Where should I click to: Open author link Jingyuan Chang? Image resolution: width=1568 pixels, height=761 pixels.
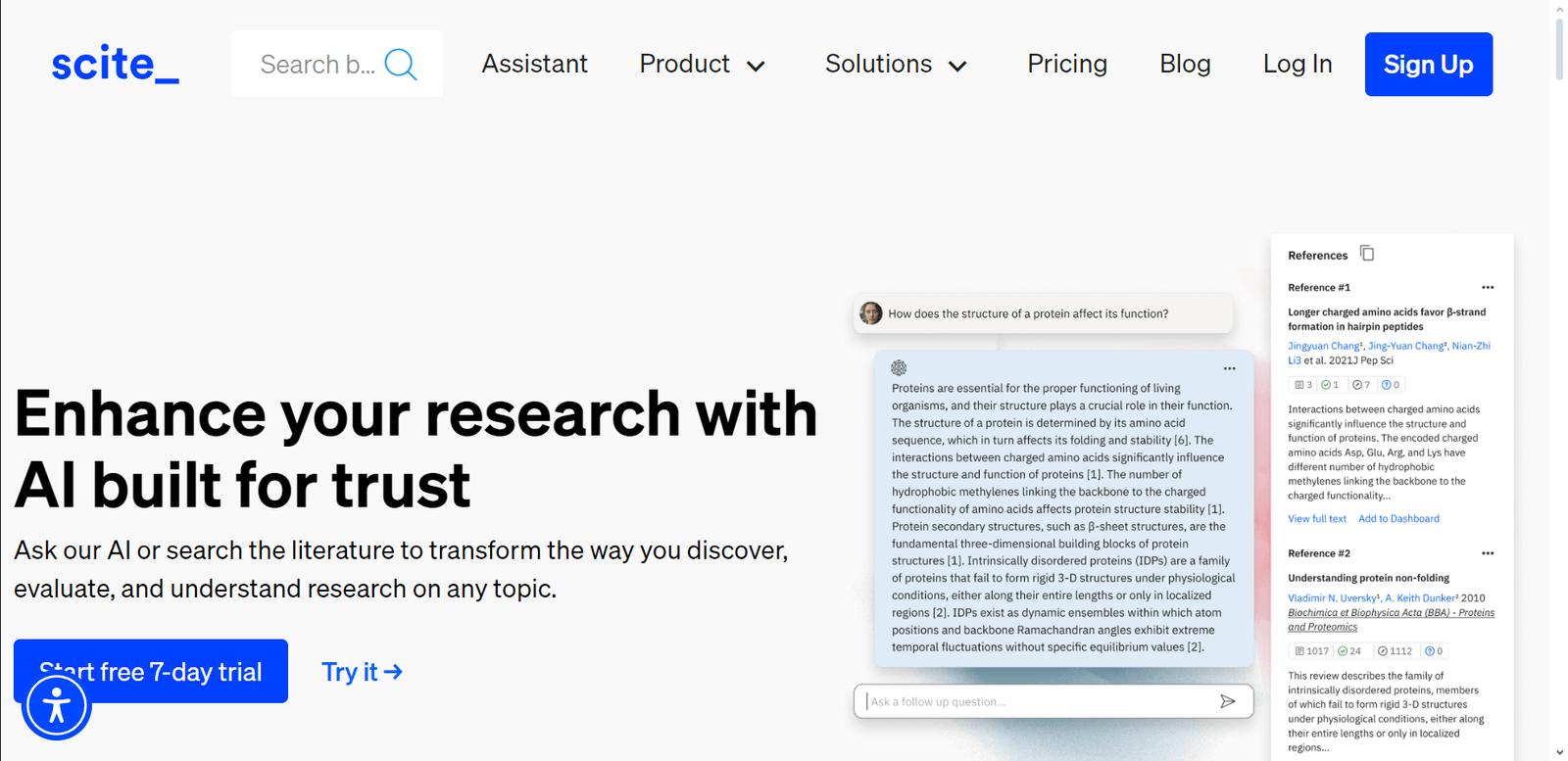1325,346
